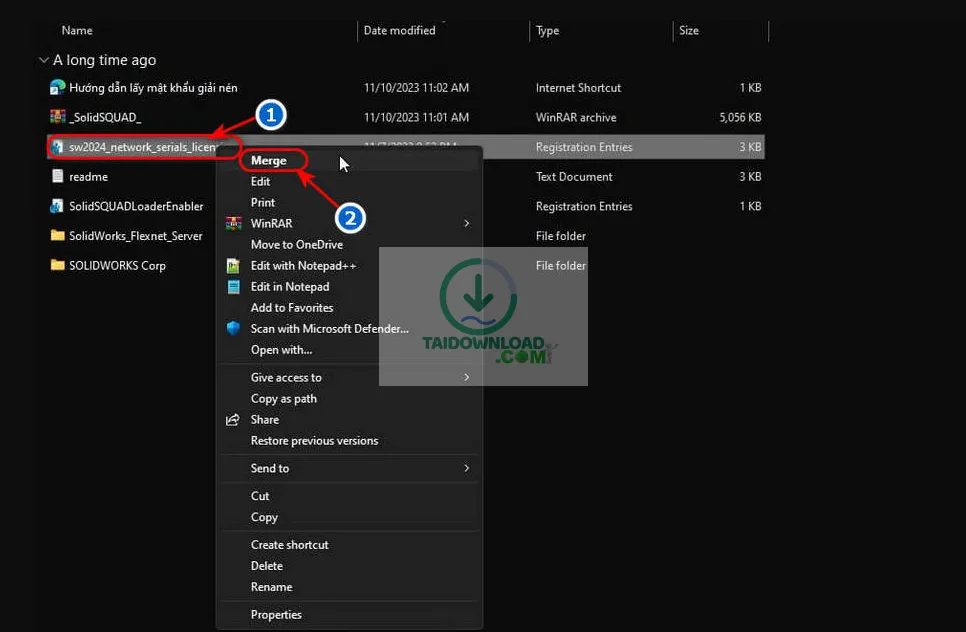Image resolution: width=966 pixels, height=632 pixels.
Task: Click the Hướng dẫn internet shortcut icon
Action: [x=58, y=88]
